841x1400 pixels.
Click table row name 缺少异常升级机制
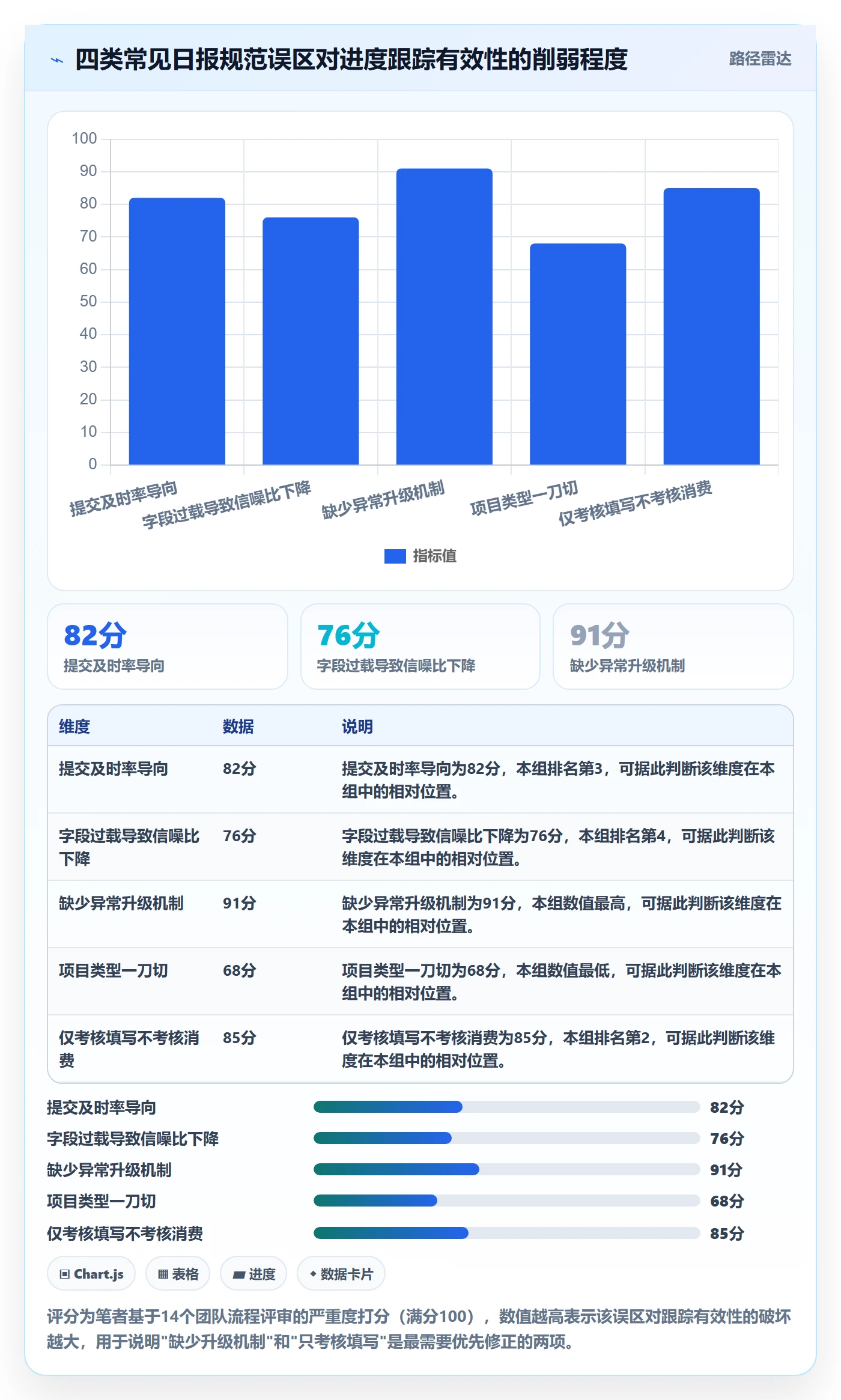click(121, 903)
